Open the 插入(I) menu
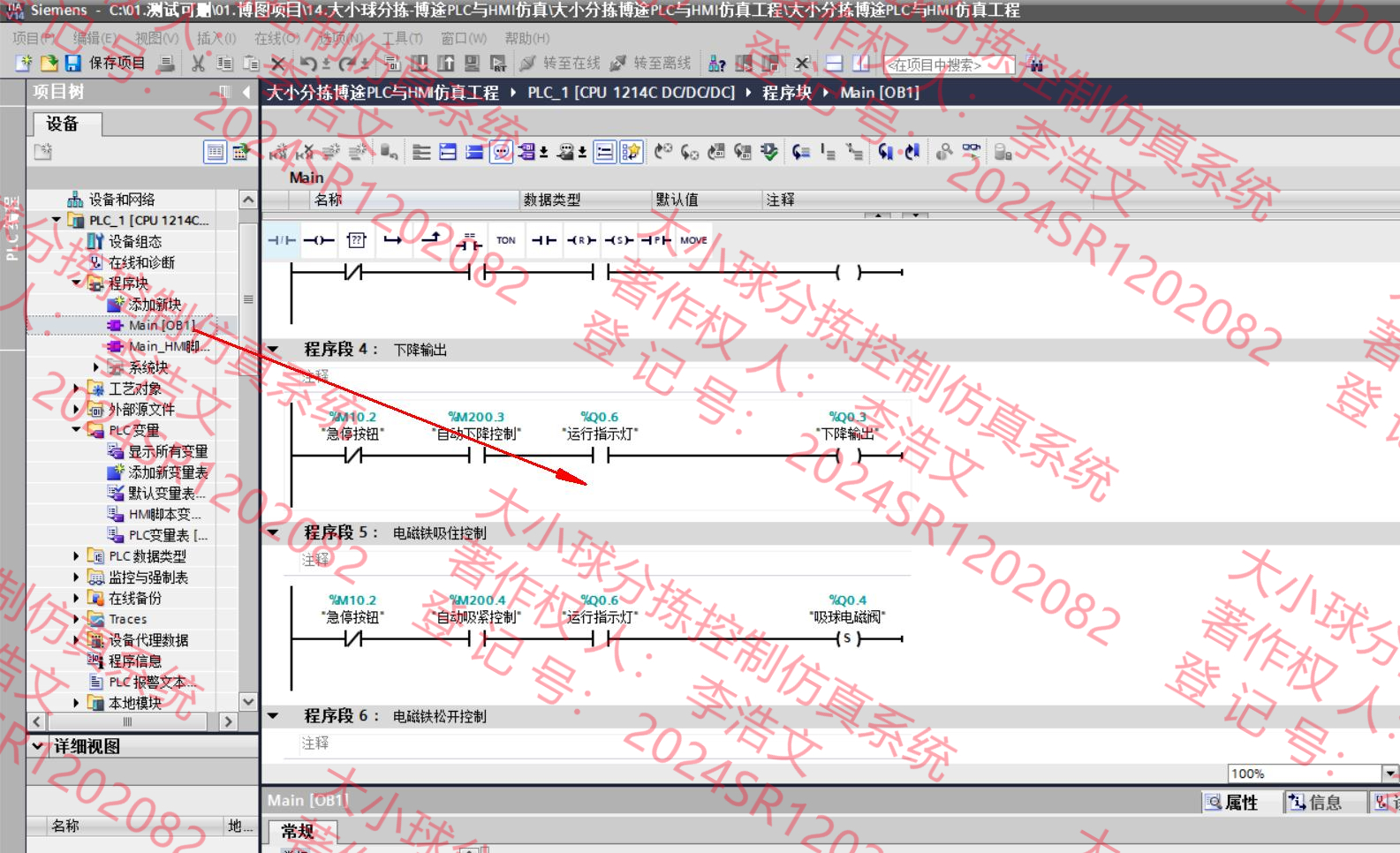Viewport: 1400px width, 853px height. [x=216, y=38]
